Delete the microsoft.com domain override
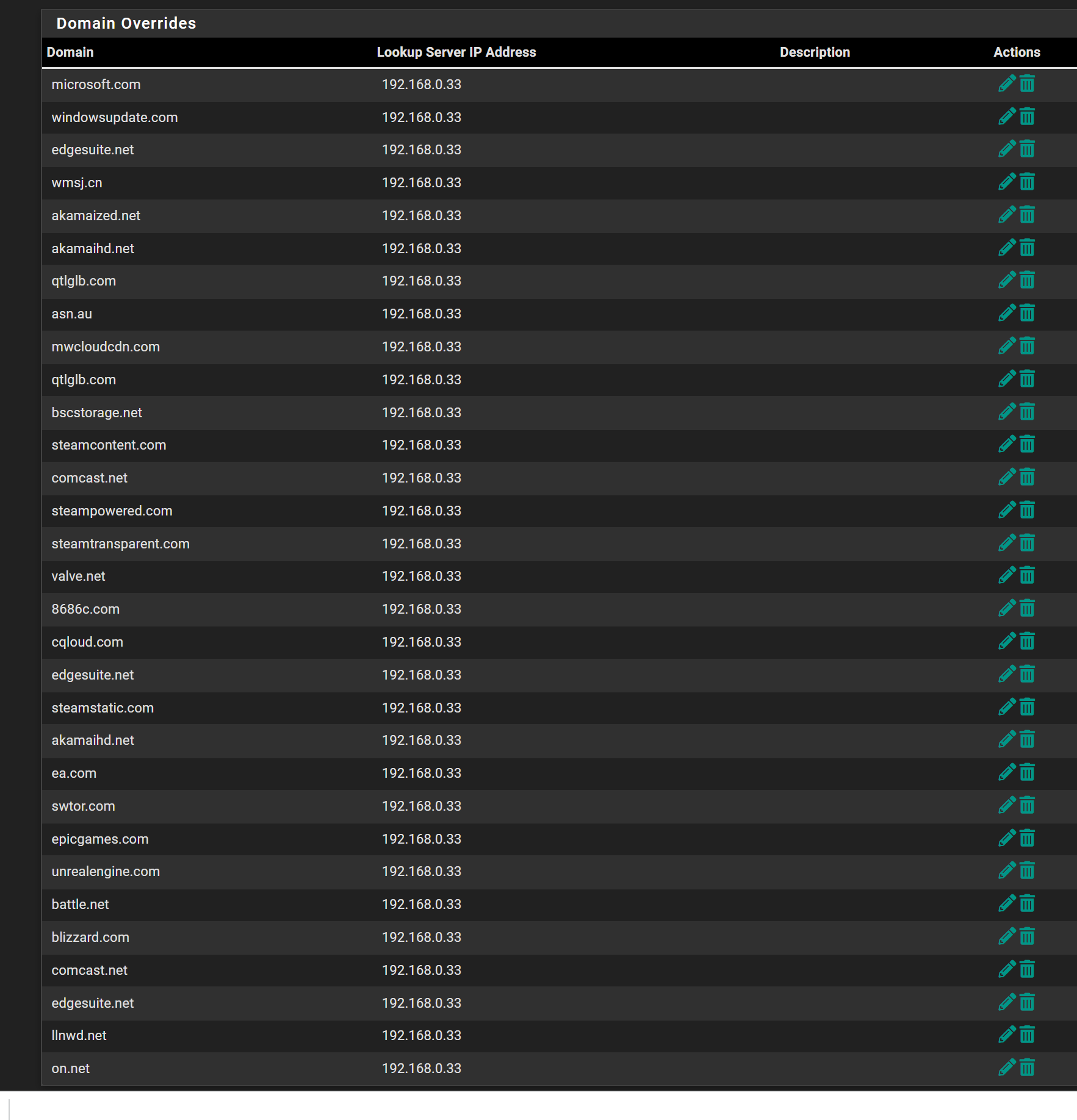 pos(1028,84)
